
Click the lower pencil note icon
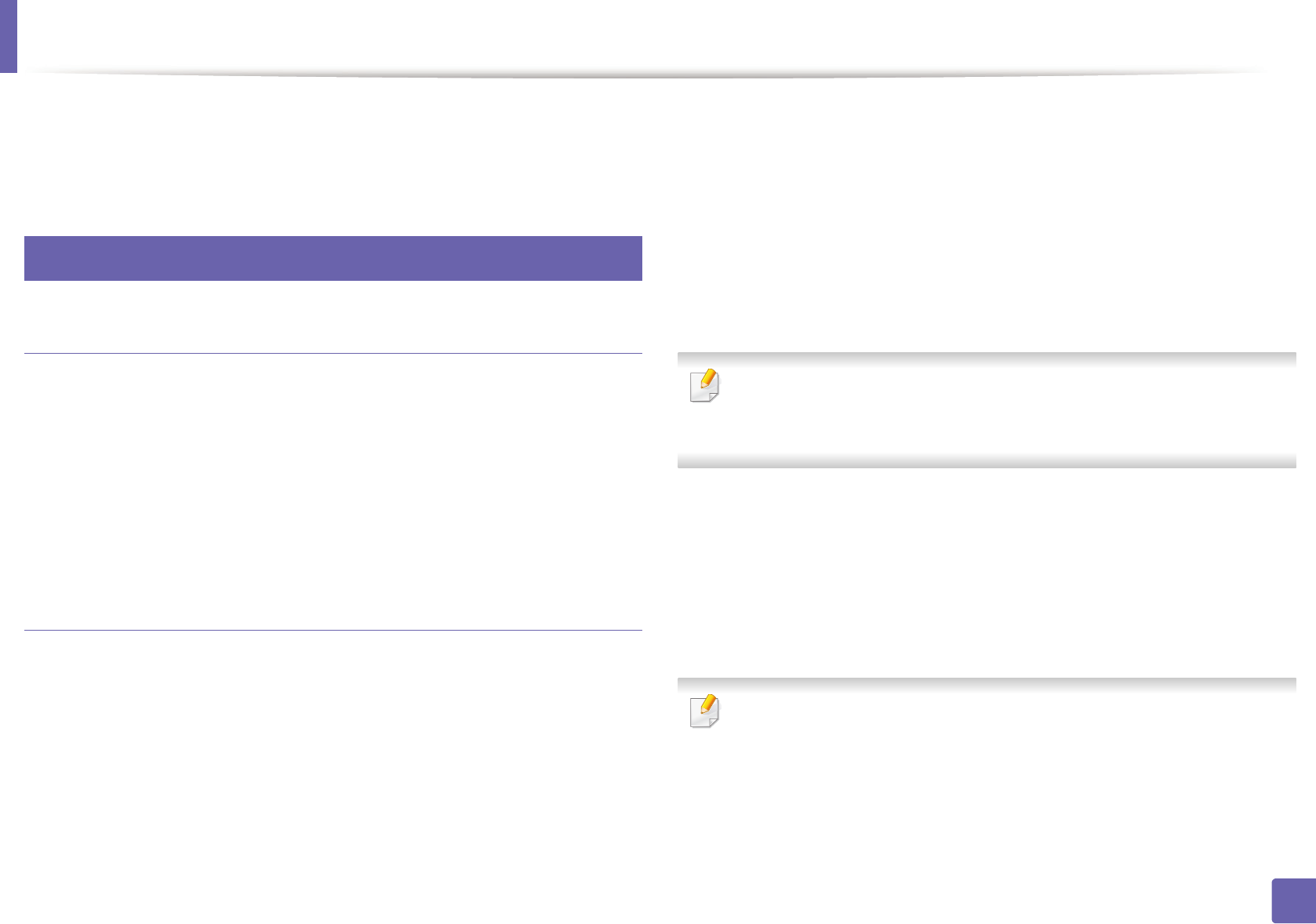pos(704,711)
